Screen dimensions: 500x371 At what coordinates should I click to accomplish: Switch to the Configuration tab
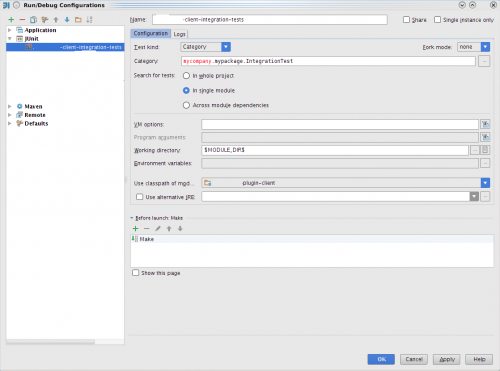[x=151, y=33]
